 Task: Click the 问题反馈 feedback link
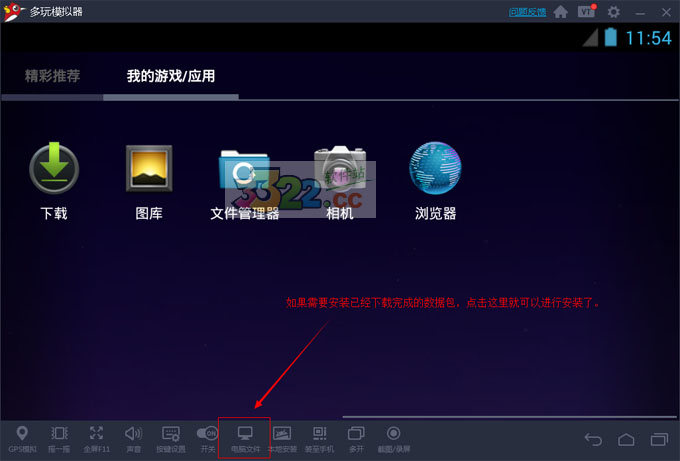(527, 12)
